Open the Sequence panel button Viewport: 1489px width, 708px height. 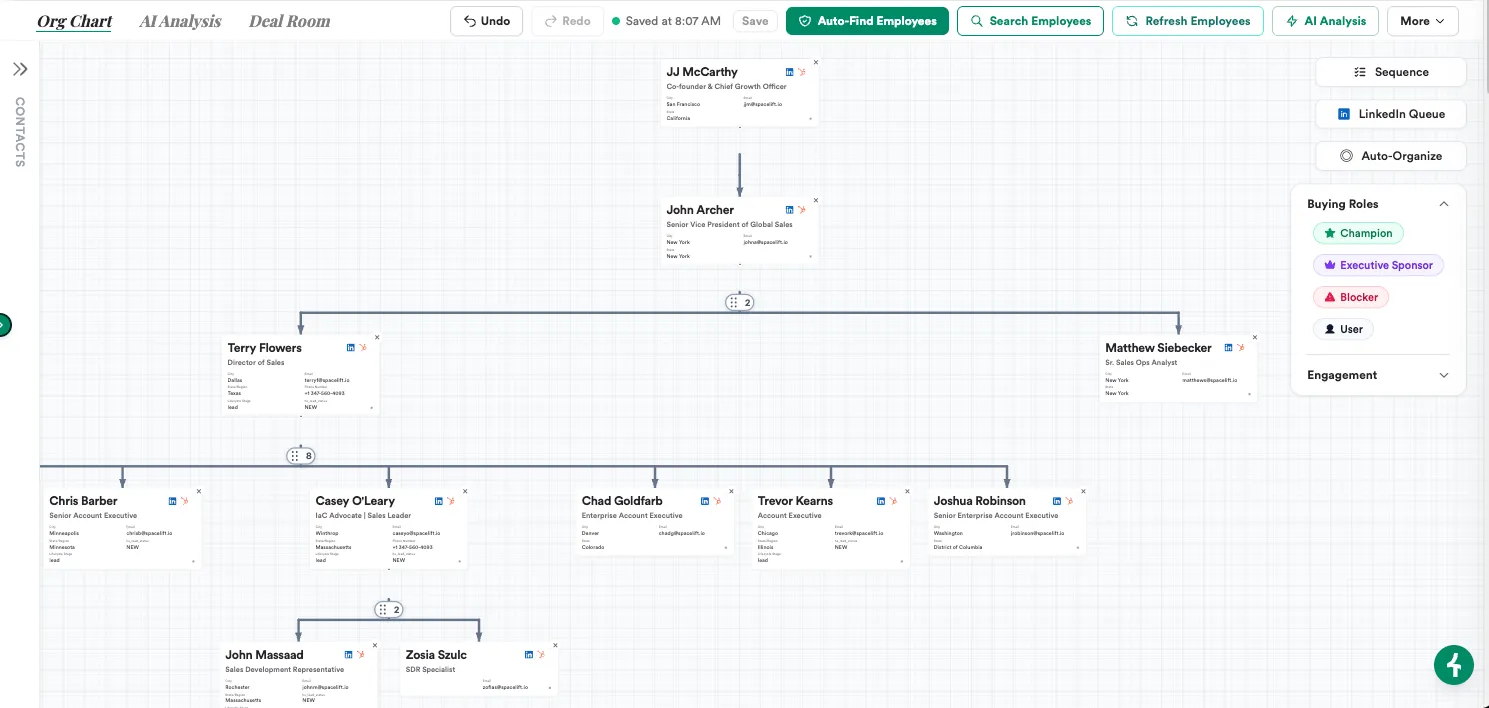point(1390,72)
